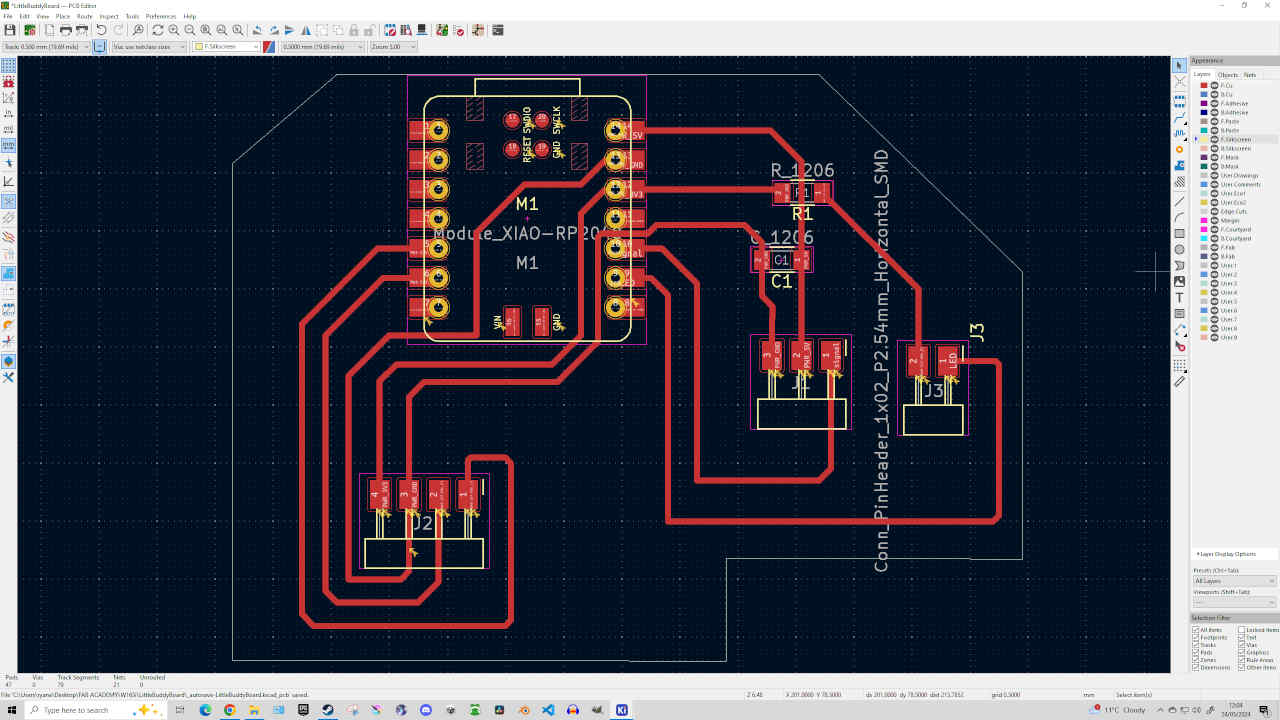Open the active layer F.Silkscreen dropdown
The height and width of the screenshot is (720, 1280).
(x=226, y=47)
